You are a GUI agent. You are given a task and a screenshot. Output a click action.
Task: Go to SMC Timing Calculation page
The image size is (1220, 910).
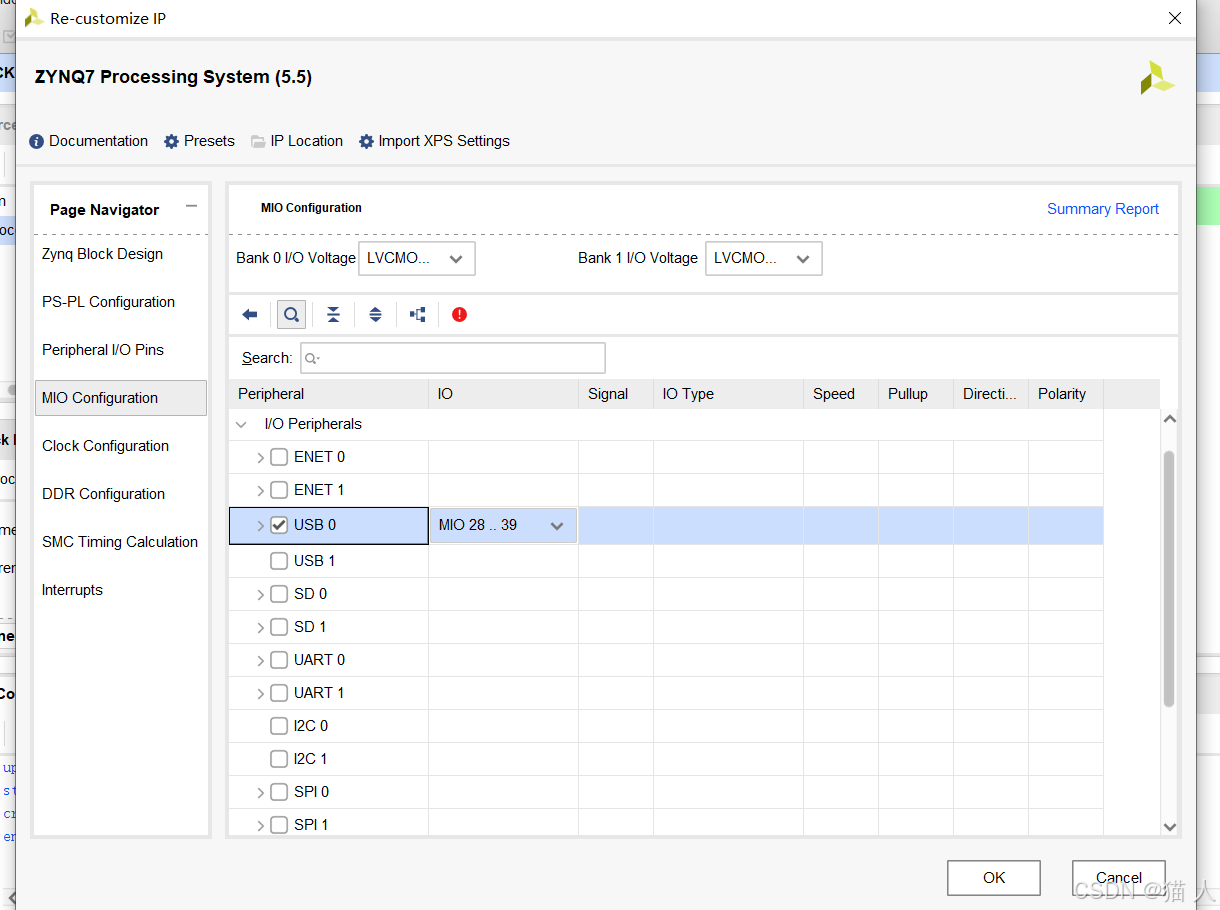121,542
